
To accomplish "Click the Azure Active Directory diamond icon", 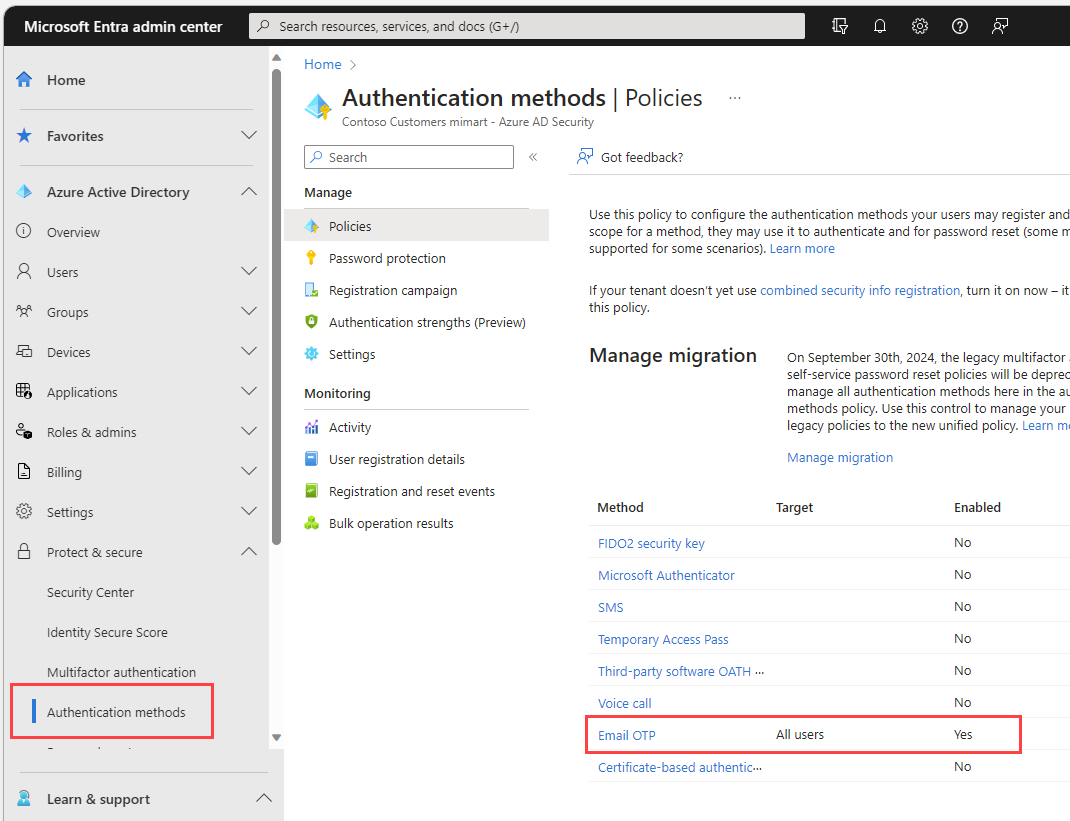I will click(25, 192).
